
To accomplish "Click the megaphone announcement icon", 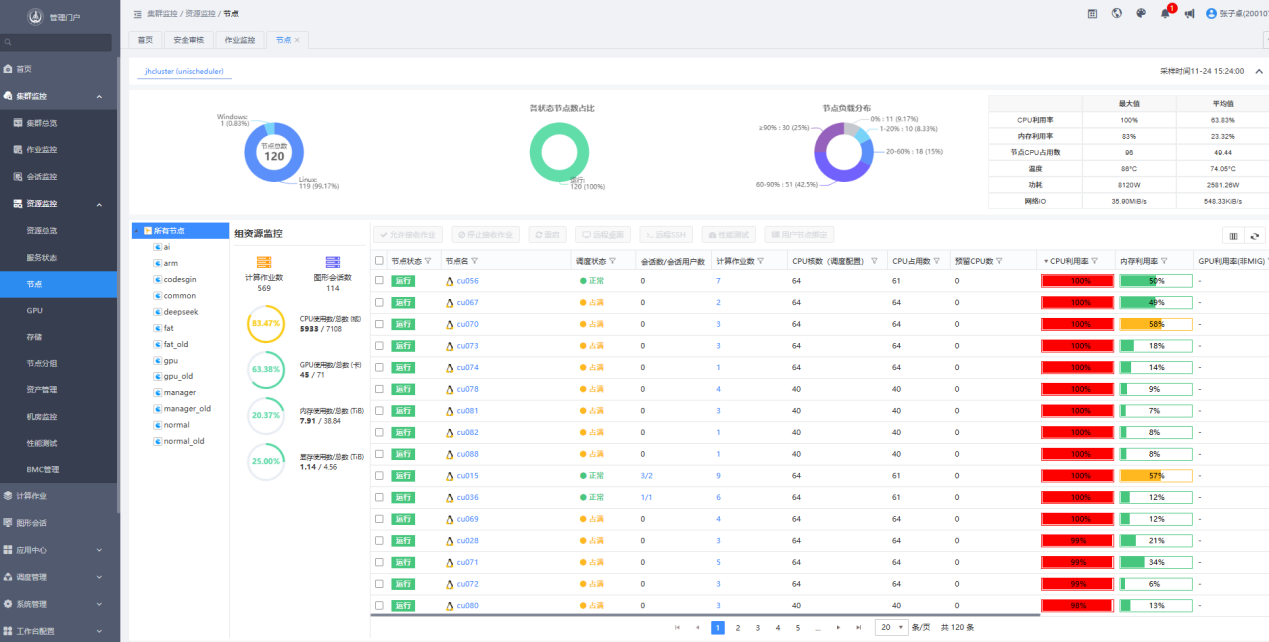I will (1189, 14).
